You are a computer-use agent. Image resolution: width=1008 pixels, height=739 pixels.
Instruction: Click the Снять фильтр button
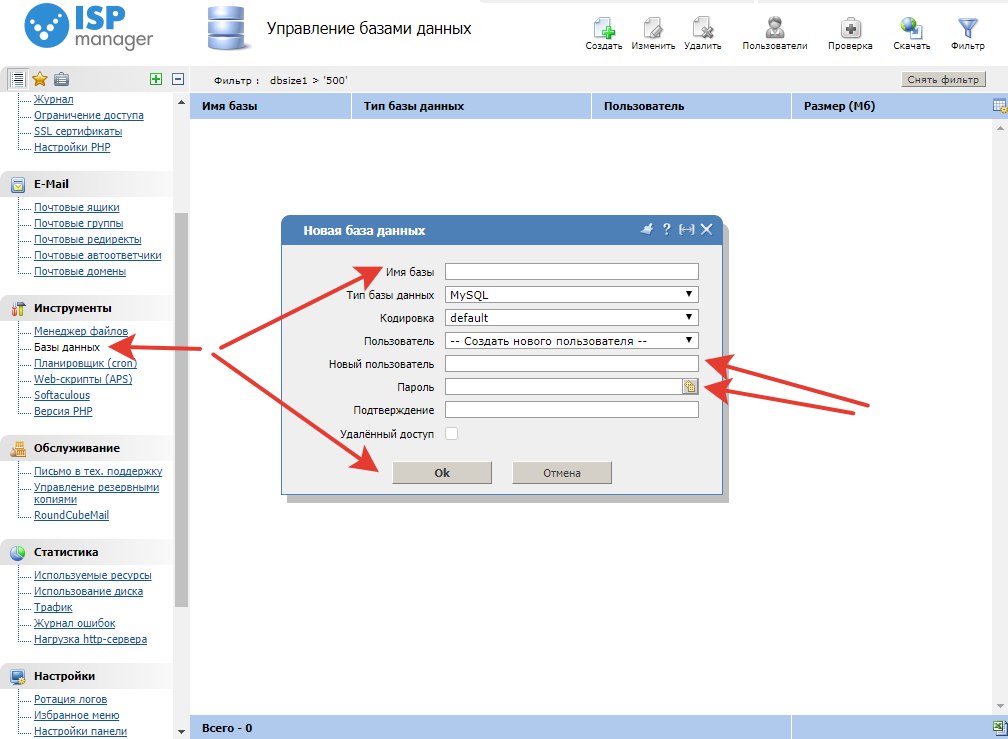(944, 80)
